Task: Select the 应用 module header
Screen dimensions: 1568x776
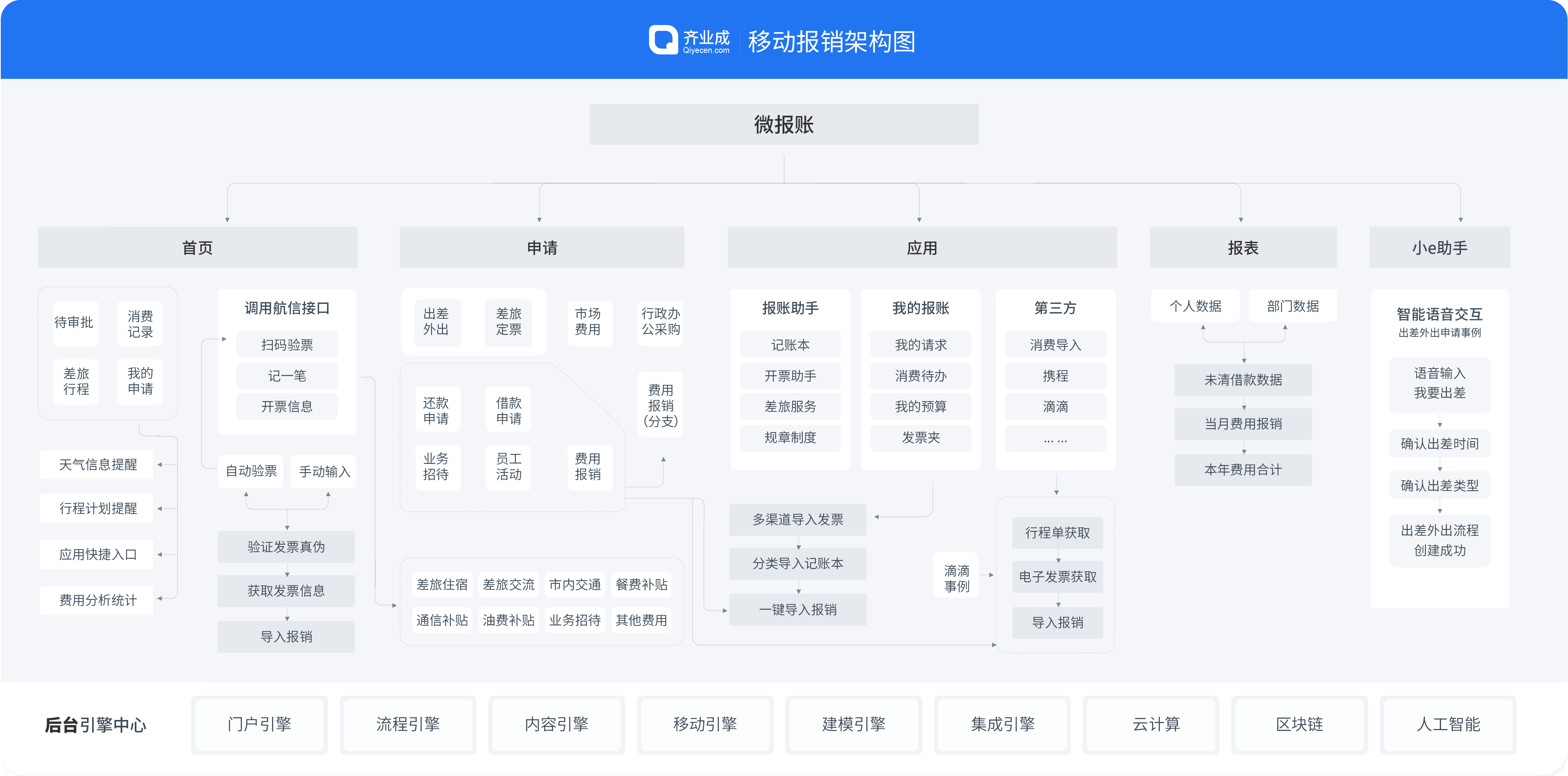Action: coord(922,247)
